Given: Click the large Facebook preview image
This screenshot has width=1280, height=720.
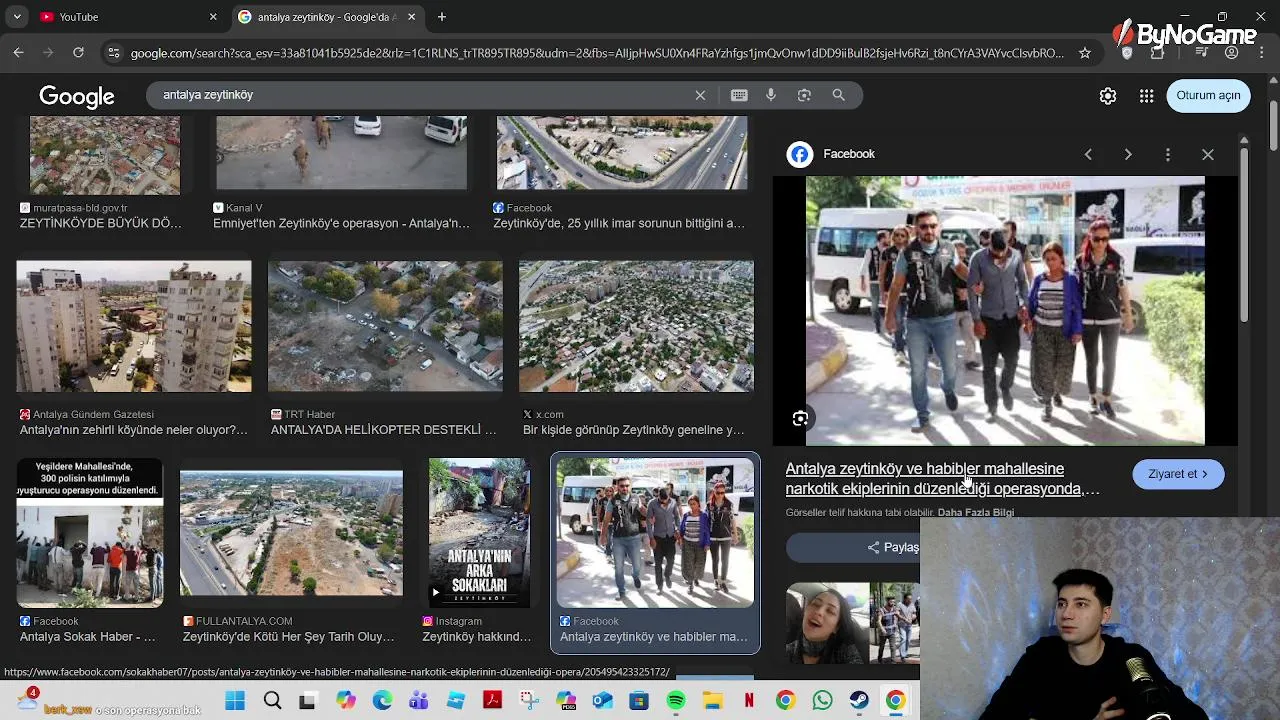Looking at the screenshot, I should [1005, 311].
